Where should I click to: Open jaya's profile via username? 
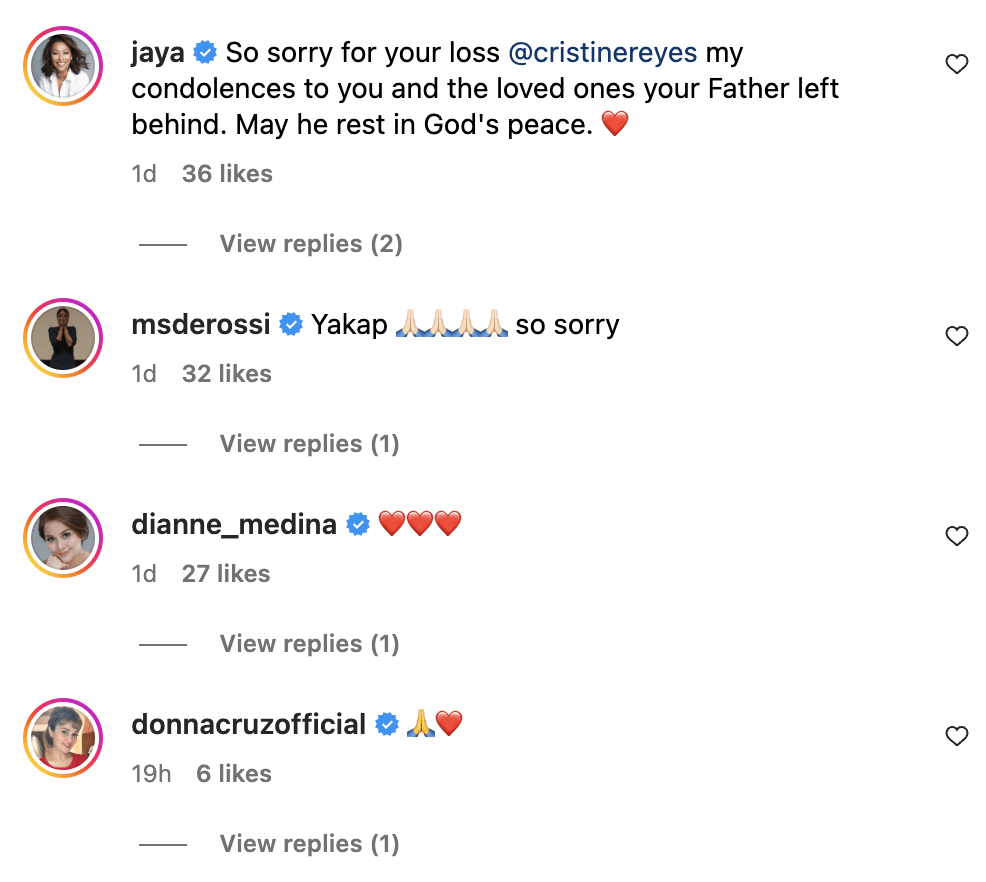[156, 52]
